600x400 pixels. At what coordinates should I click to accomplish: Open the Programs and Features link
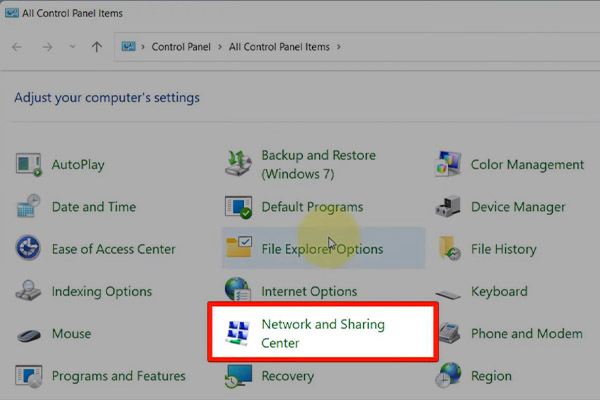119,376
